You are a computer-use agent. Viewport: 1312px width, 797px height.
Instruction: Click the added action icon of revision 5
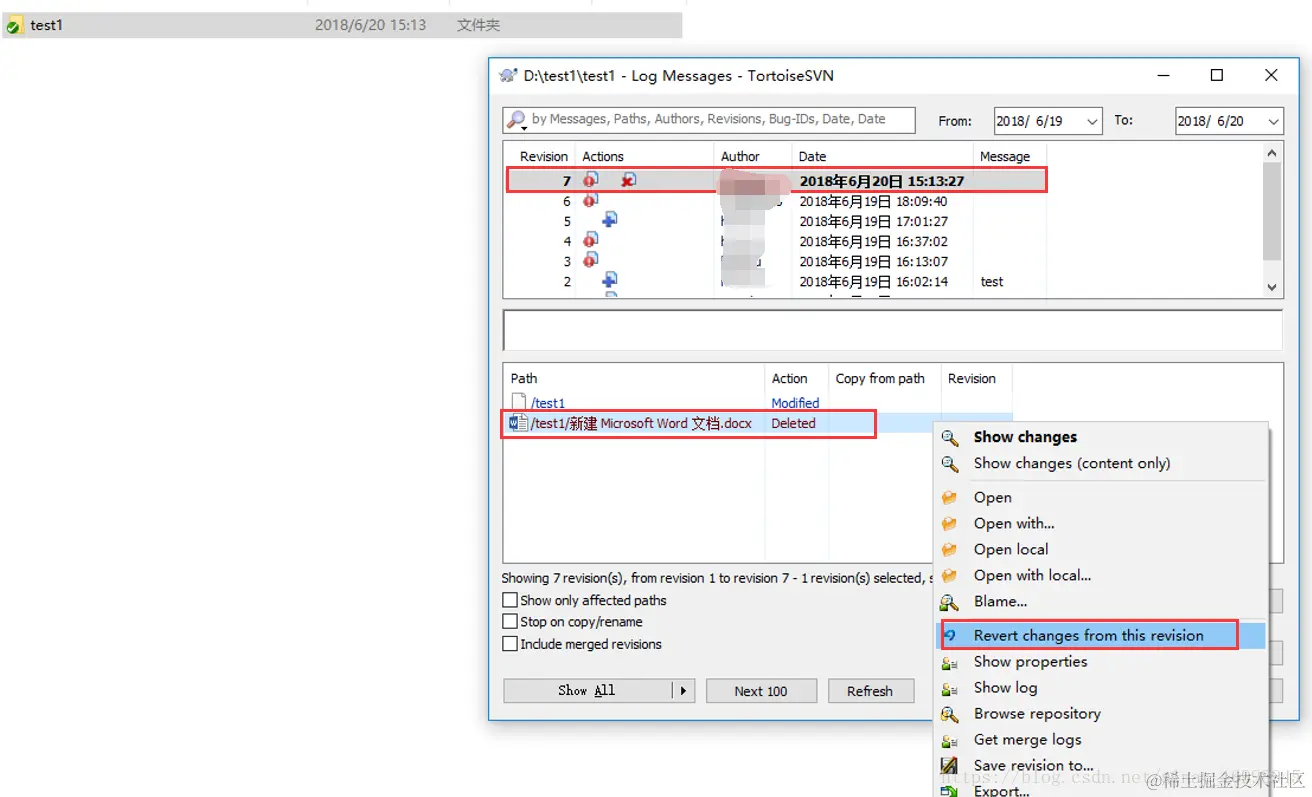click(x=609, y=220)
